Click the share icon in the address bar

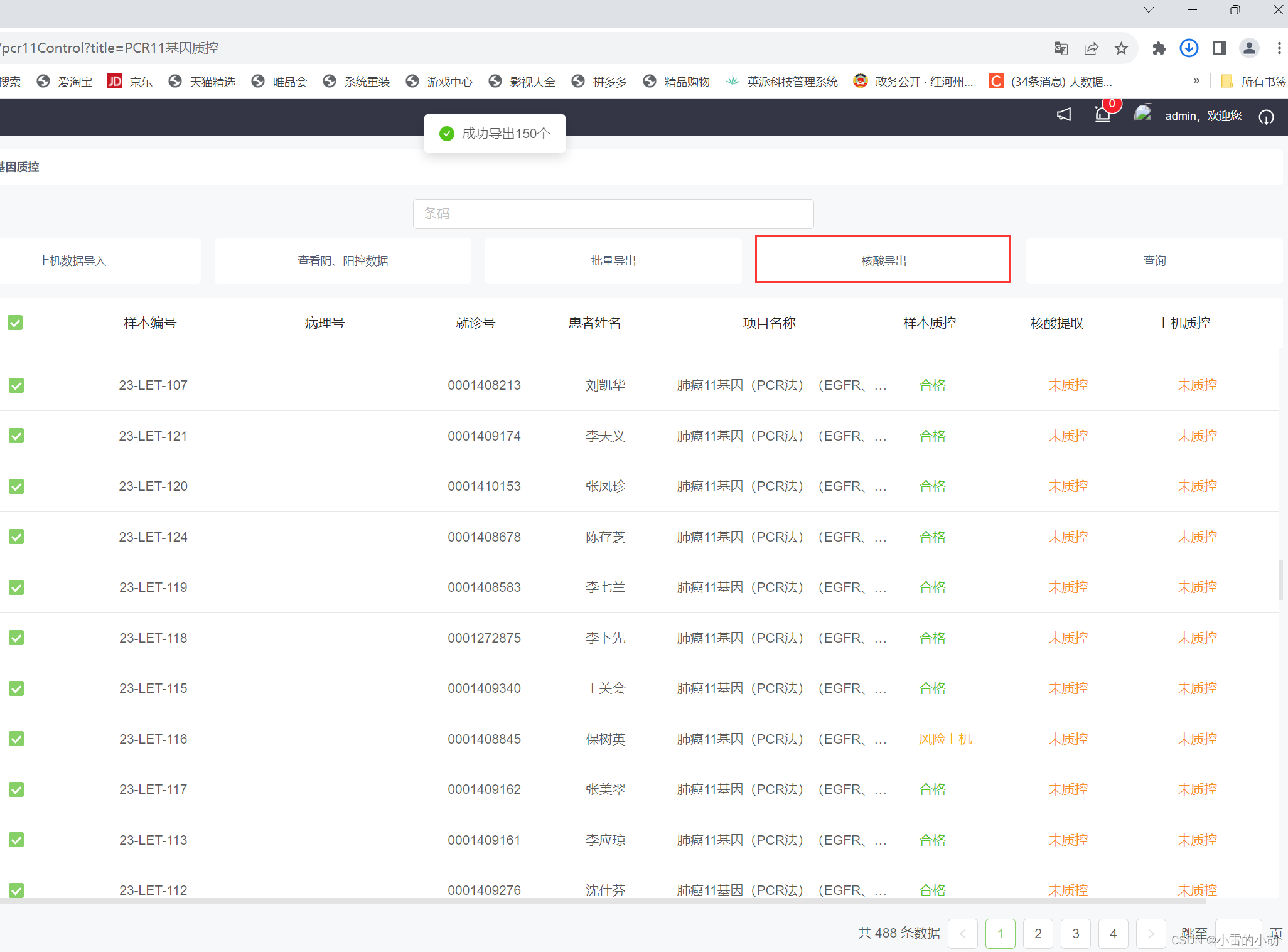pos(1092,48)
